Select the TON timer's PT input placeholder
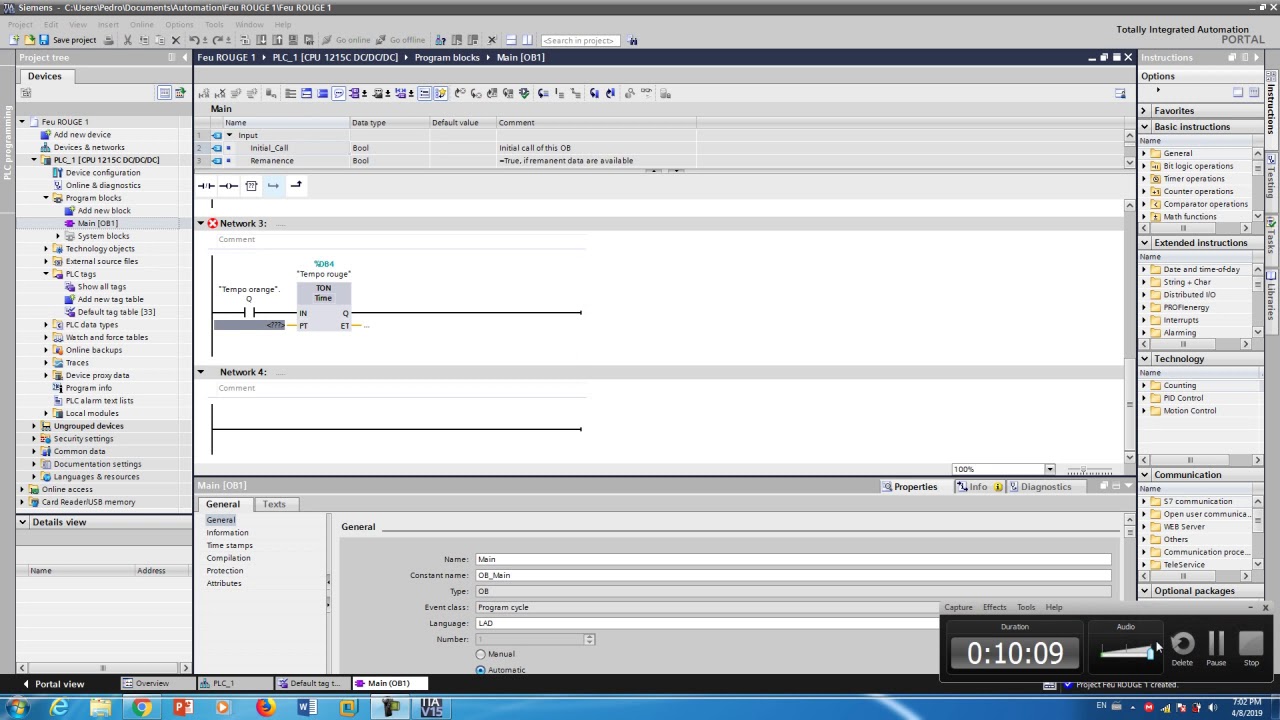 pyautogui.click(x=249, y=326)
